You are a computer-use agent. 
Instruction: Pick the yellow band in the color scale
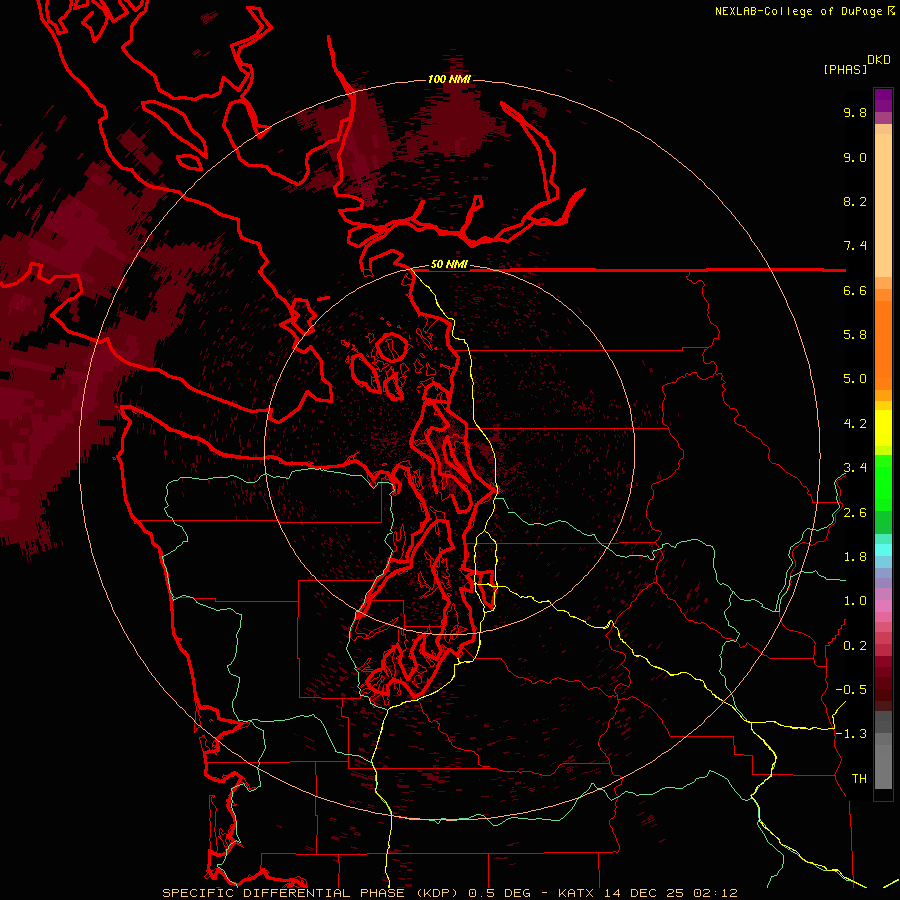883,428
